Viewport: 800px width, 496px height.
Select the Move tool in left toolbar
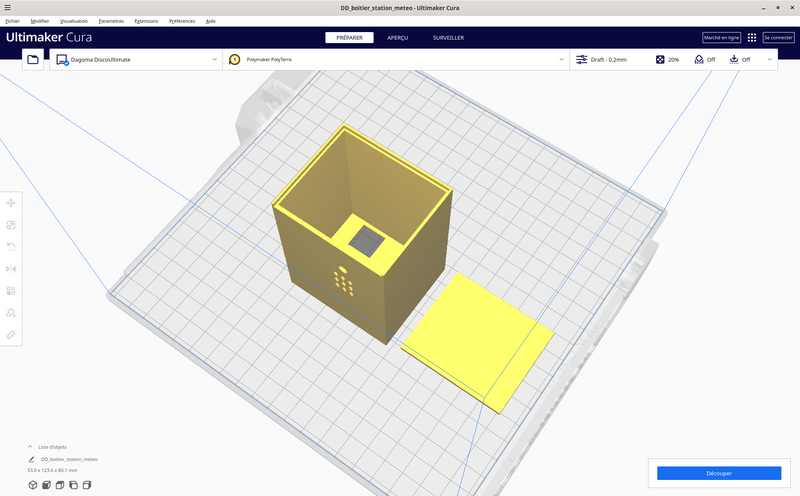tap(11, 203)
